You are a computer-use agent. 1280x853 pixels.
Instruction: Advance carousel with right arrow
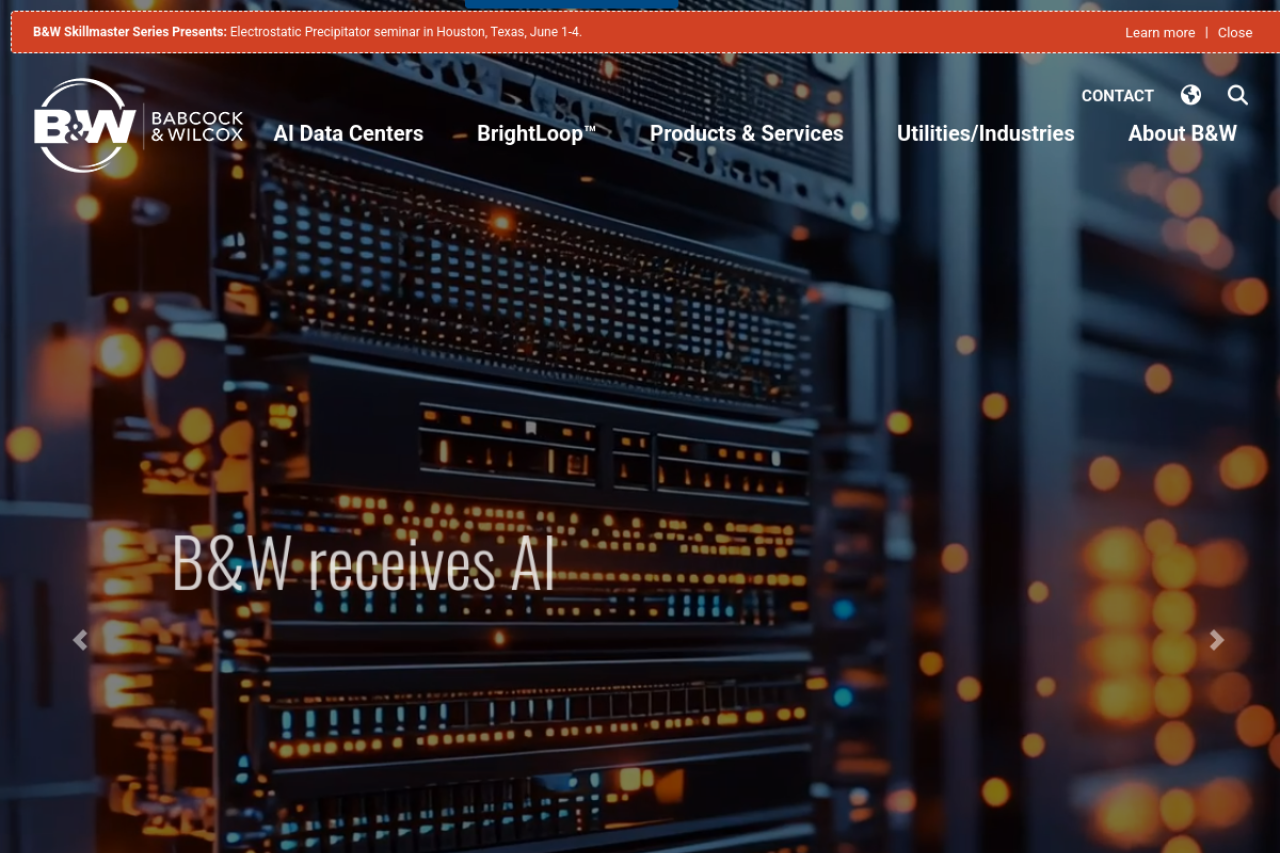tap(1216, 640)
